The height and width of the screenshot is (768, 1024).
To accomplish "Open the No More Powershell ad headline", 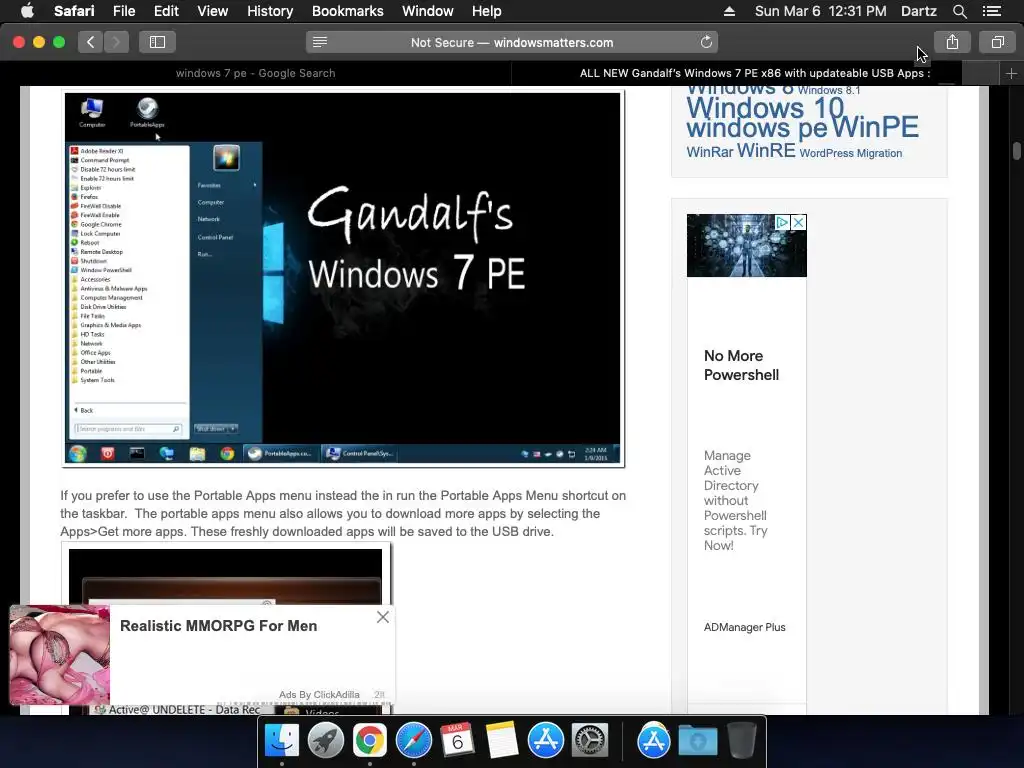I will (x=741, y=365).
